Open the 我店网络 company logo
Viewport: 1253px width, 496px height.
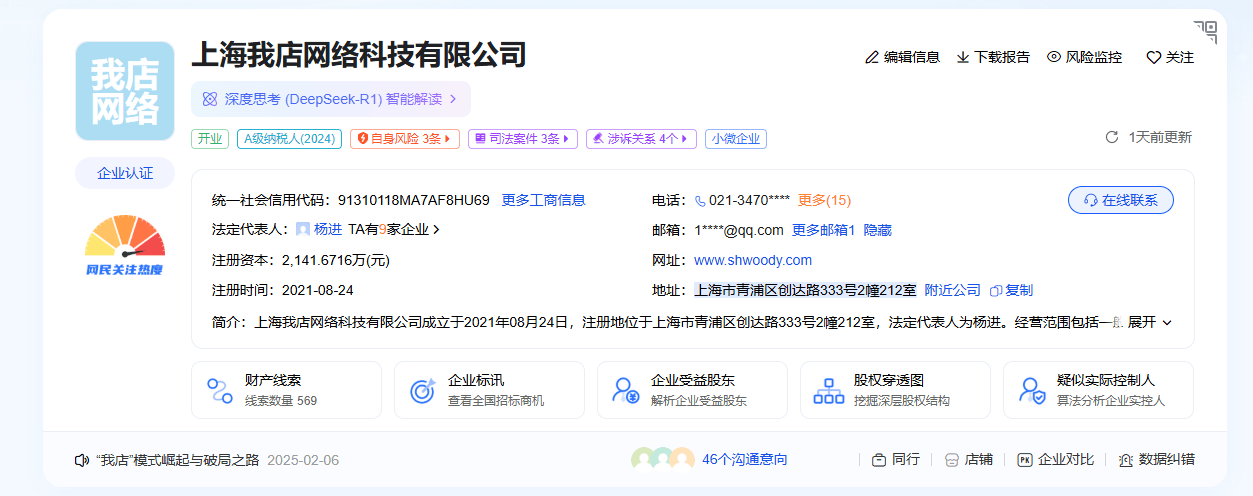click(125, 91)
